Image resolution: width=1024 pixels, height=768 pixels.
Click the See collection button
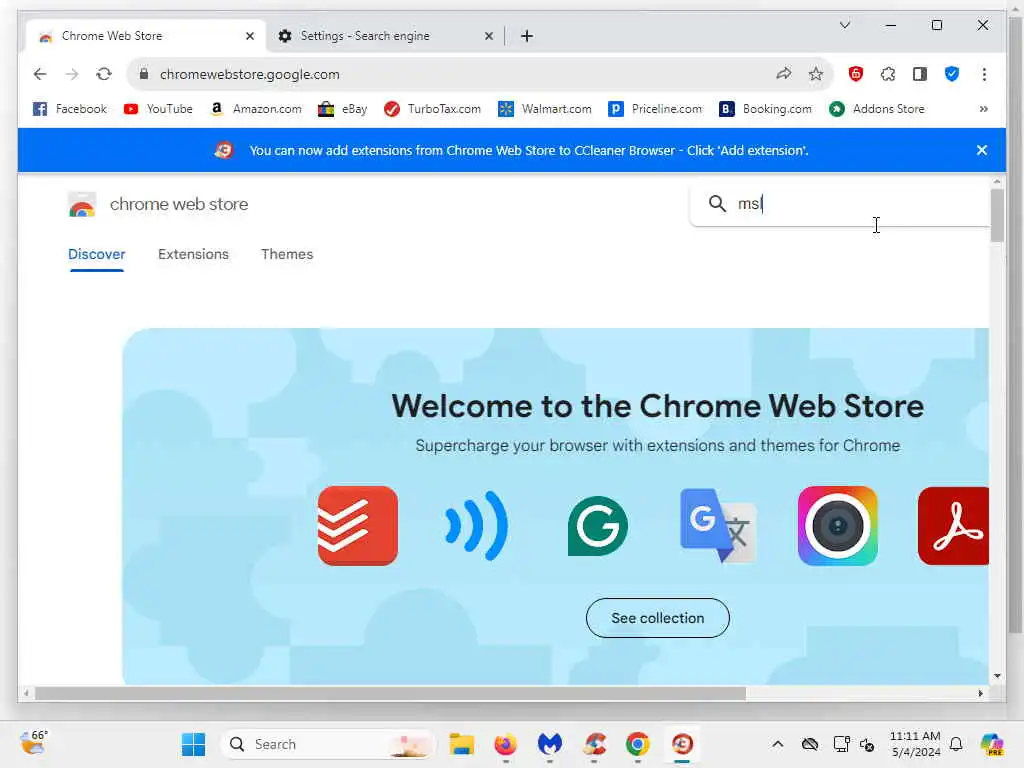pyautogui.click(x=658, y=618)
